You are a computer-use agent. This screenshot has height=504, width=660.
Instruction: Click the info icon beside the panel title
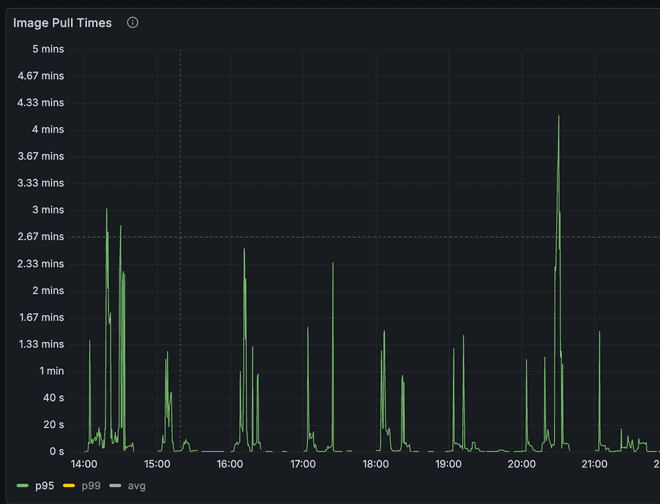pyautogui.click(x=133, y=22)
